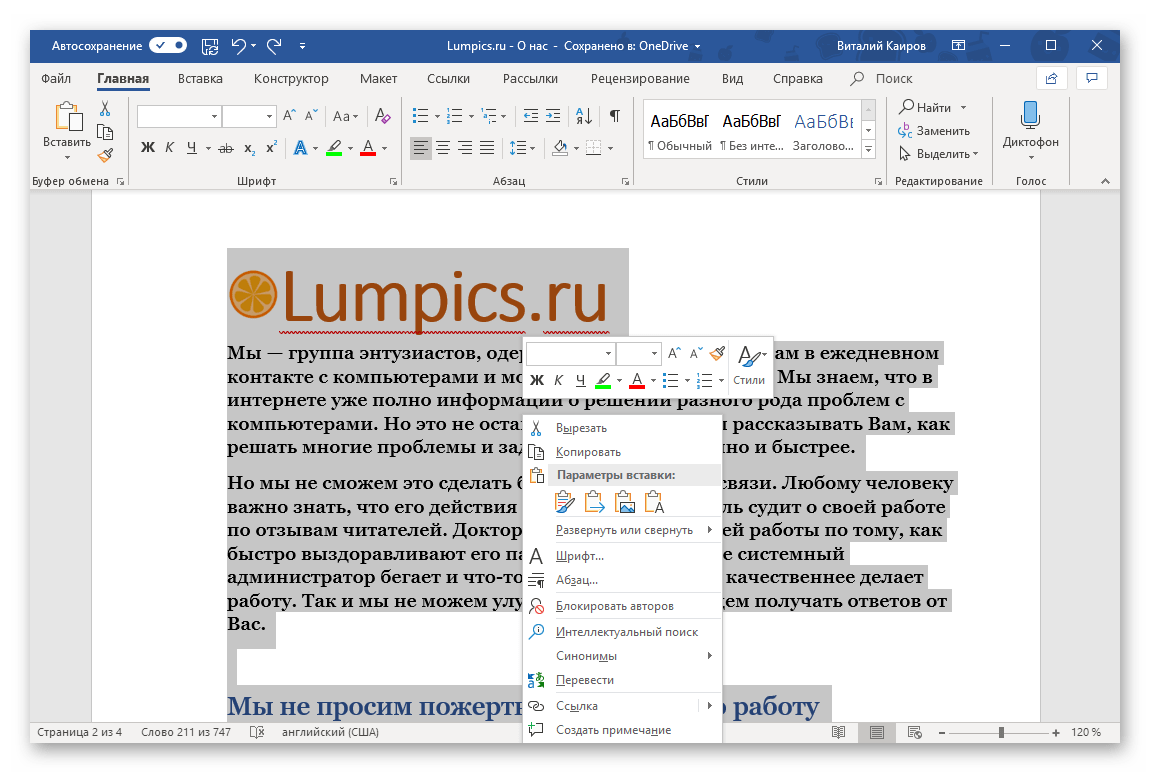Image resolution: width=1150 pixels, height=773 pixels.
Task: Click the ribbon bulleted list icon
Action: (x=421, y=116)
